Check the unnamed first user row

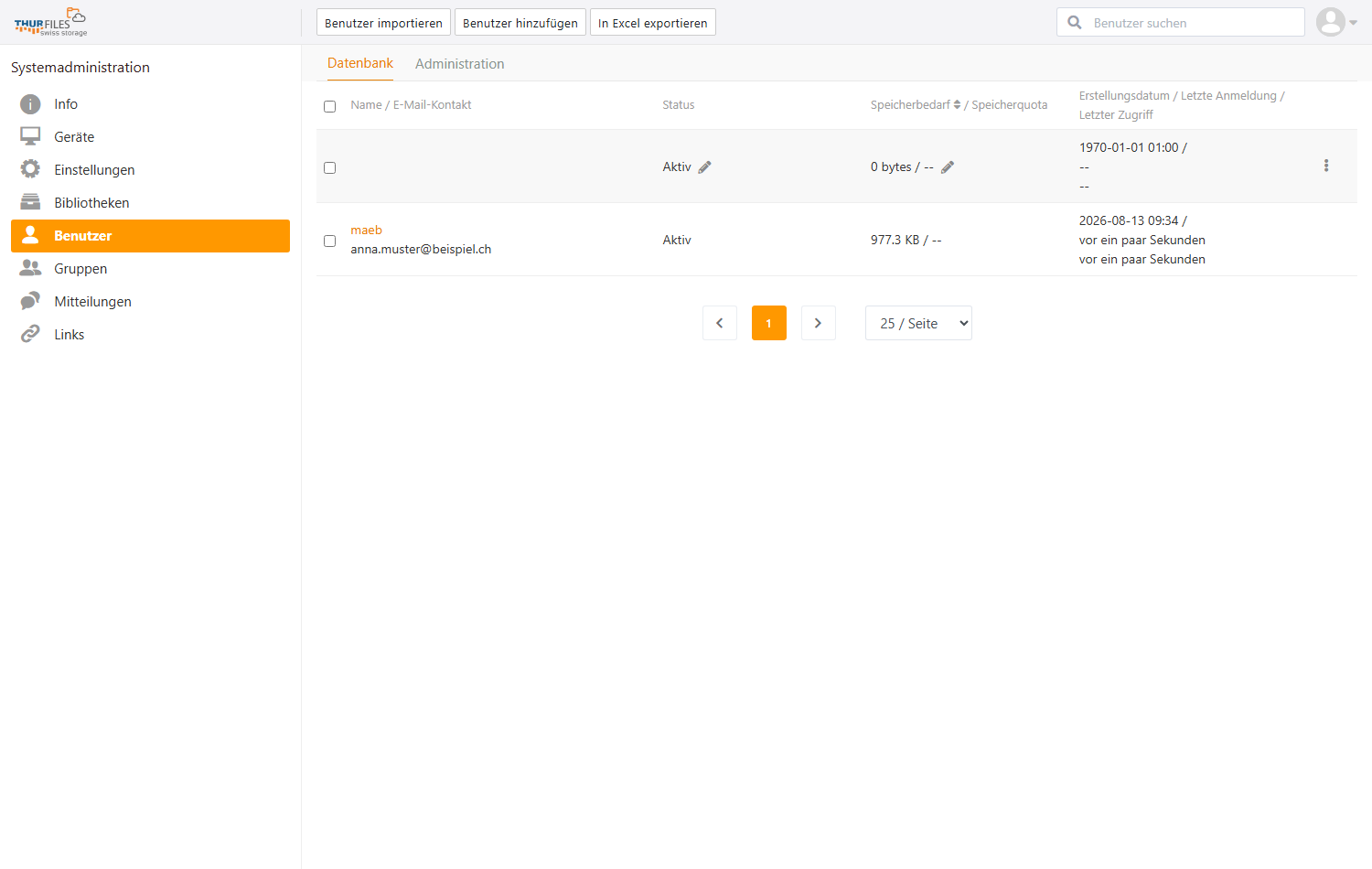tap(330, 167)
